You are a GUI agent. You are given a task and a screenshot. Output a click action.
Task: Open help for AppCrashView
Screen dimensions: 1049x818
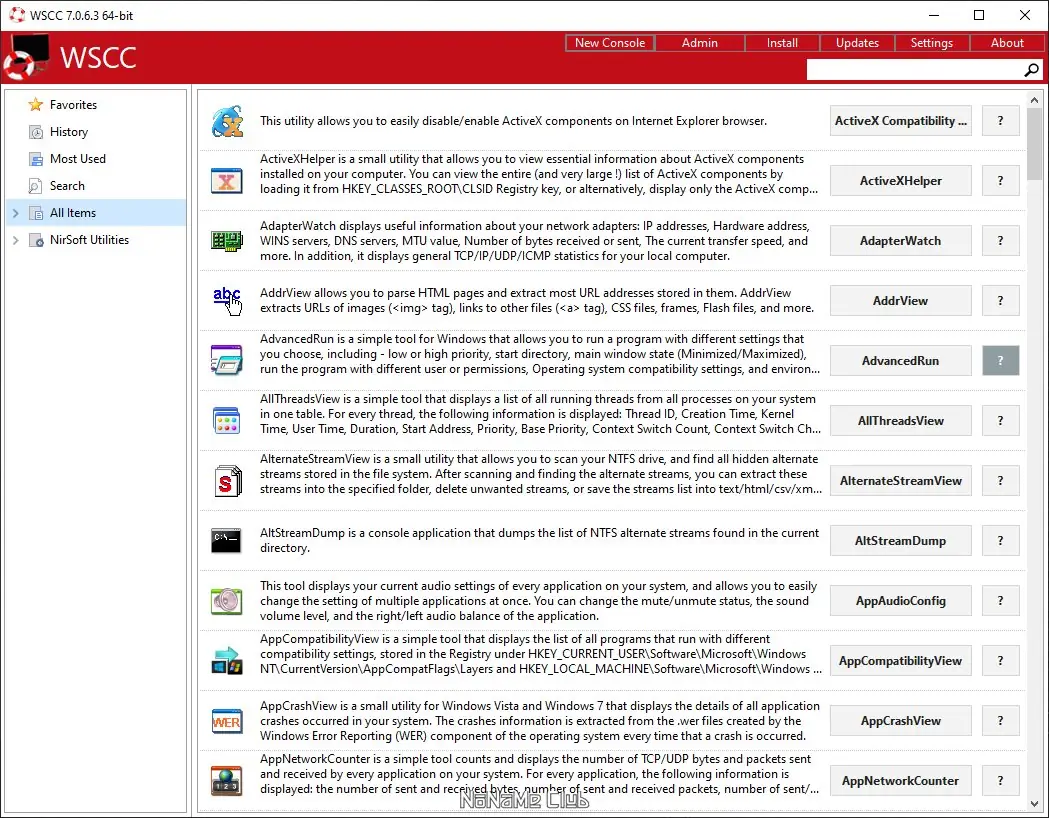[x=1000, y=721]
